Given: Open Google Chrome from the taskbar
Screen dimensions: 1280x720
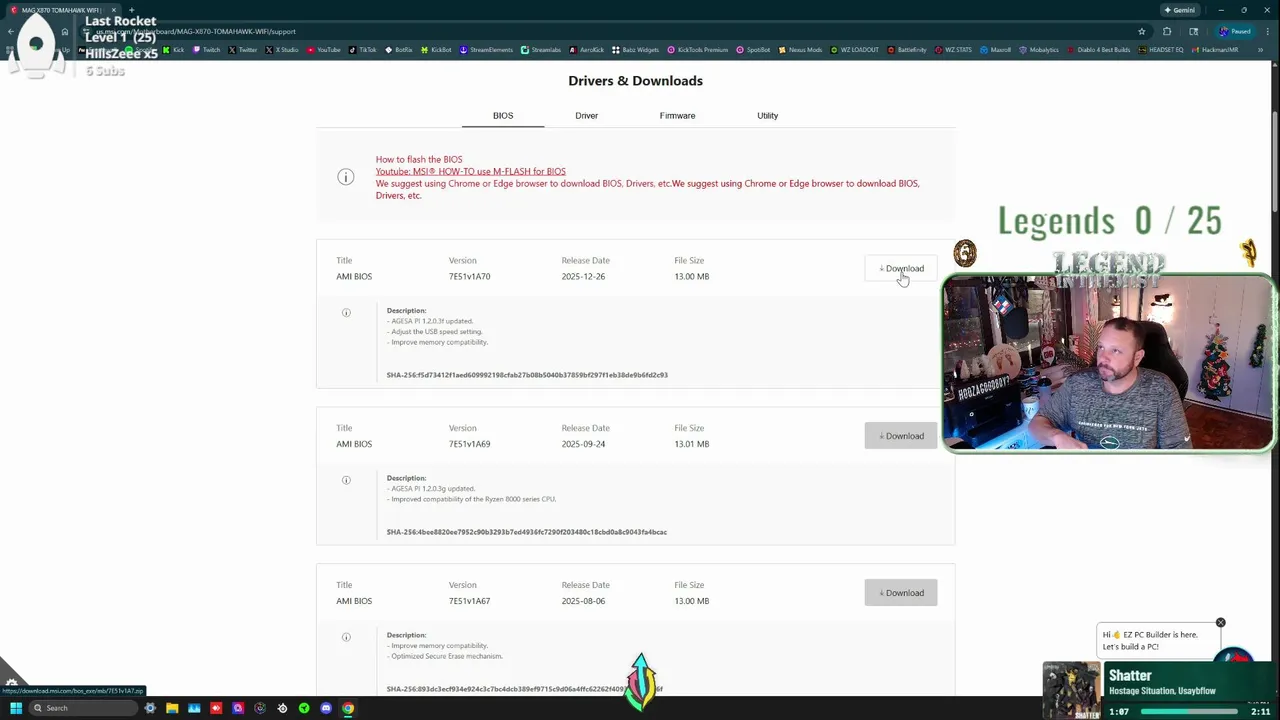Looking at the screenshot, I should 348,708.
